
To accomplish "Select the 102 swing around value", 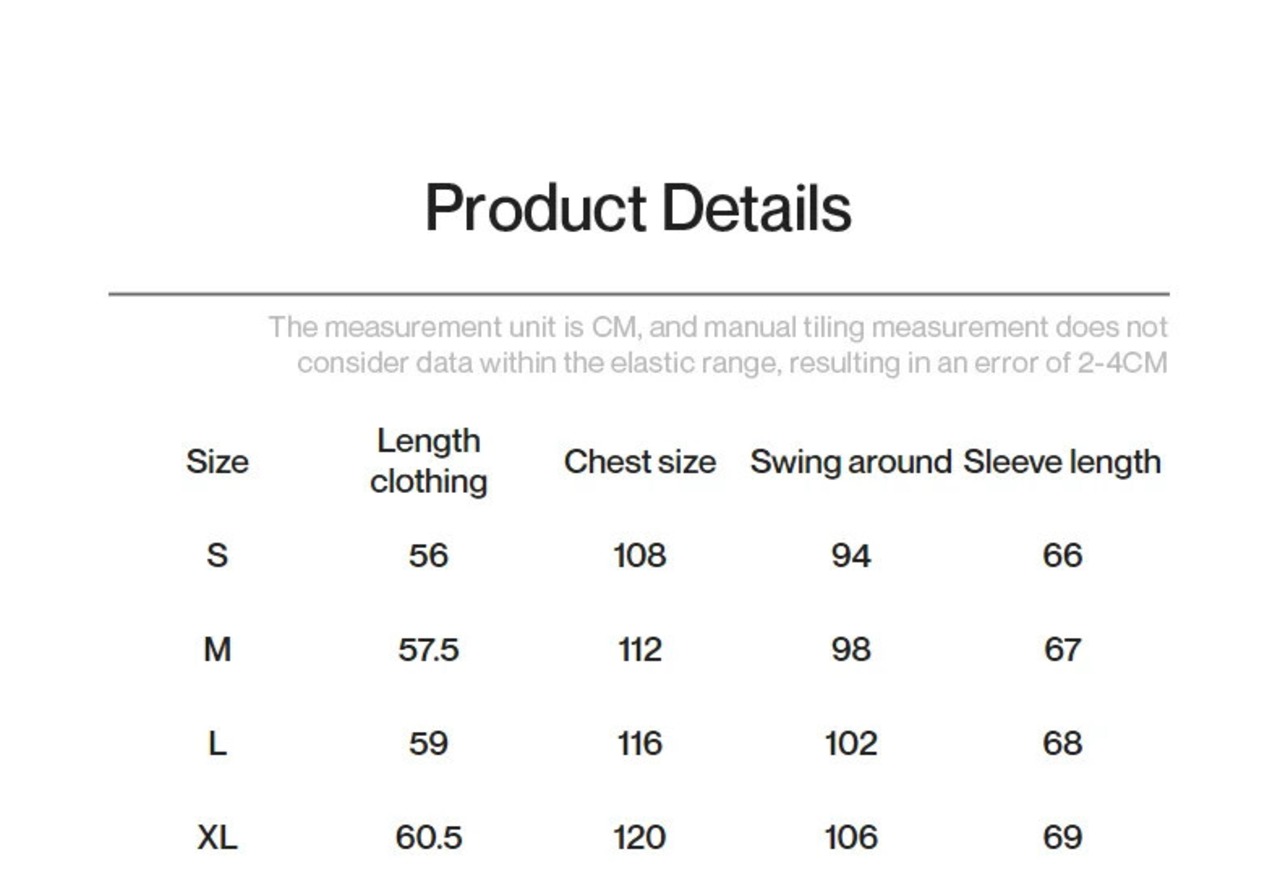I will (851, 744).
